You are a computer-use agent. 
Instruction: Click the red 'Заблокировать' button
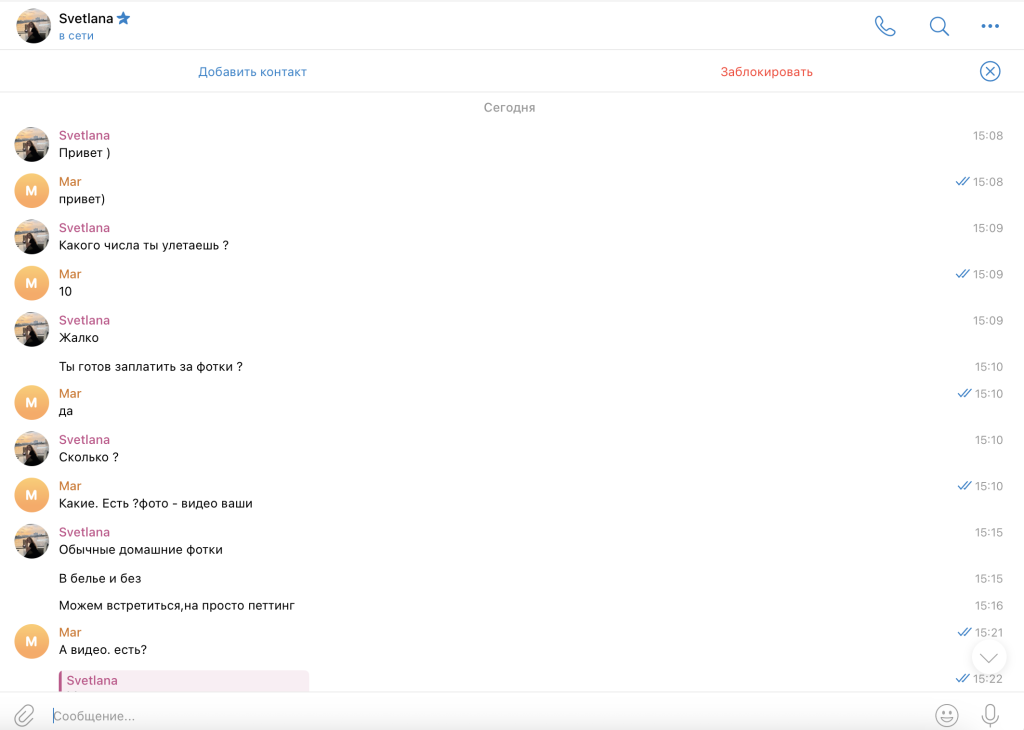pos(766,72)
